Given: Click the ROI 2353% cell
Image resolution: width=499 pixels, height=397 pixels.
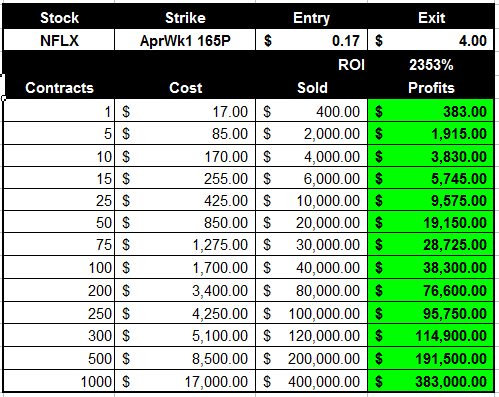Looking at the screenshot, I should tap(431, 65).
